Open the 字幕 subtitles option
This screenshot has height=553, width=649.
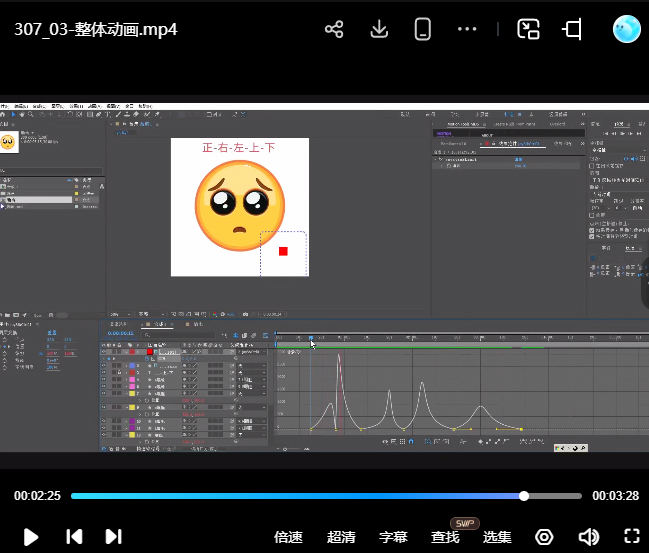tap(393, 537)
